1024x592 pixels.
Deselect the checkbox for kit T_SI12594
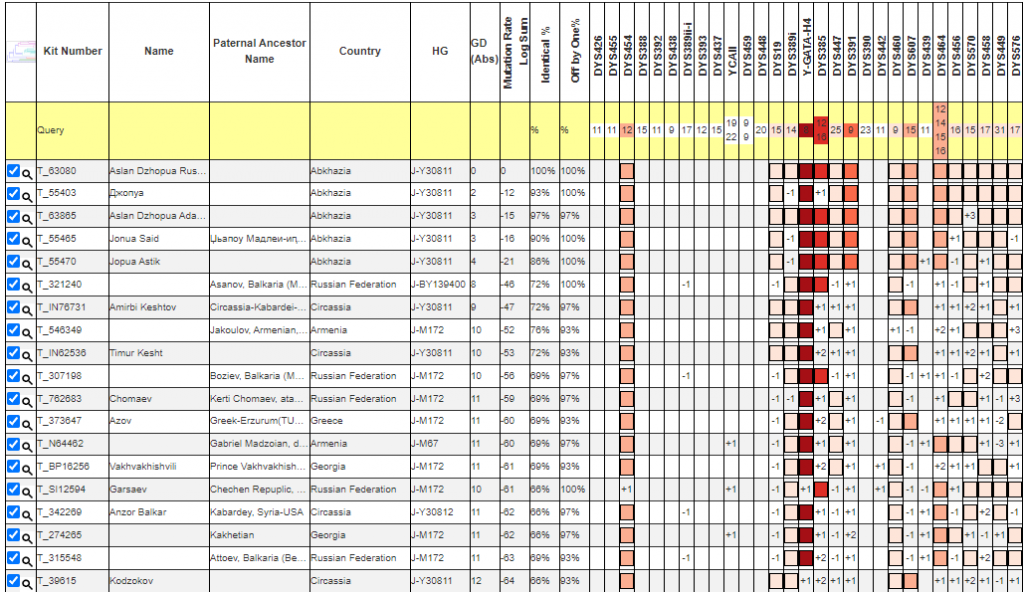pyautogui.click(x=13, y=490)
